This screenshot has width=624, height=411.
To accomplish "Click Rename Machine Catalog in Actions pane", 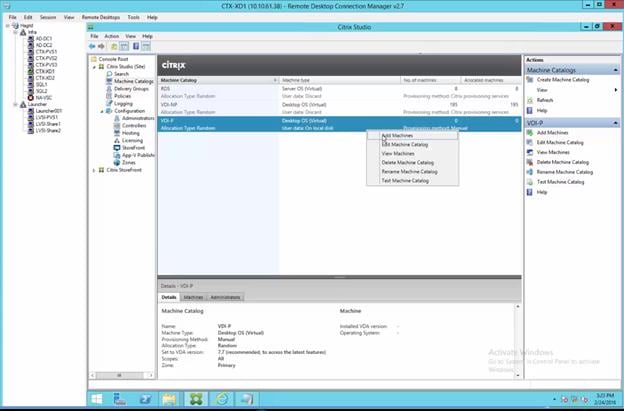I will (565, 172).
